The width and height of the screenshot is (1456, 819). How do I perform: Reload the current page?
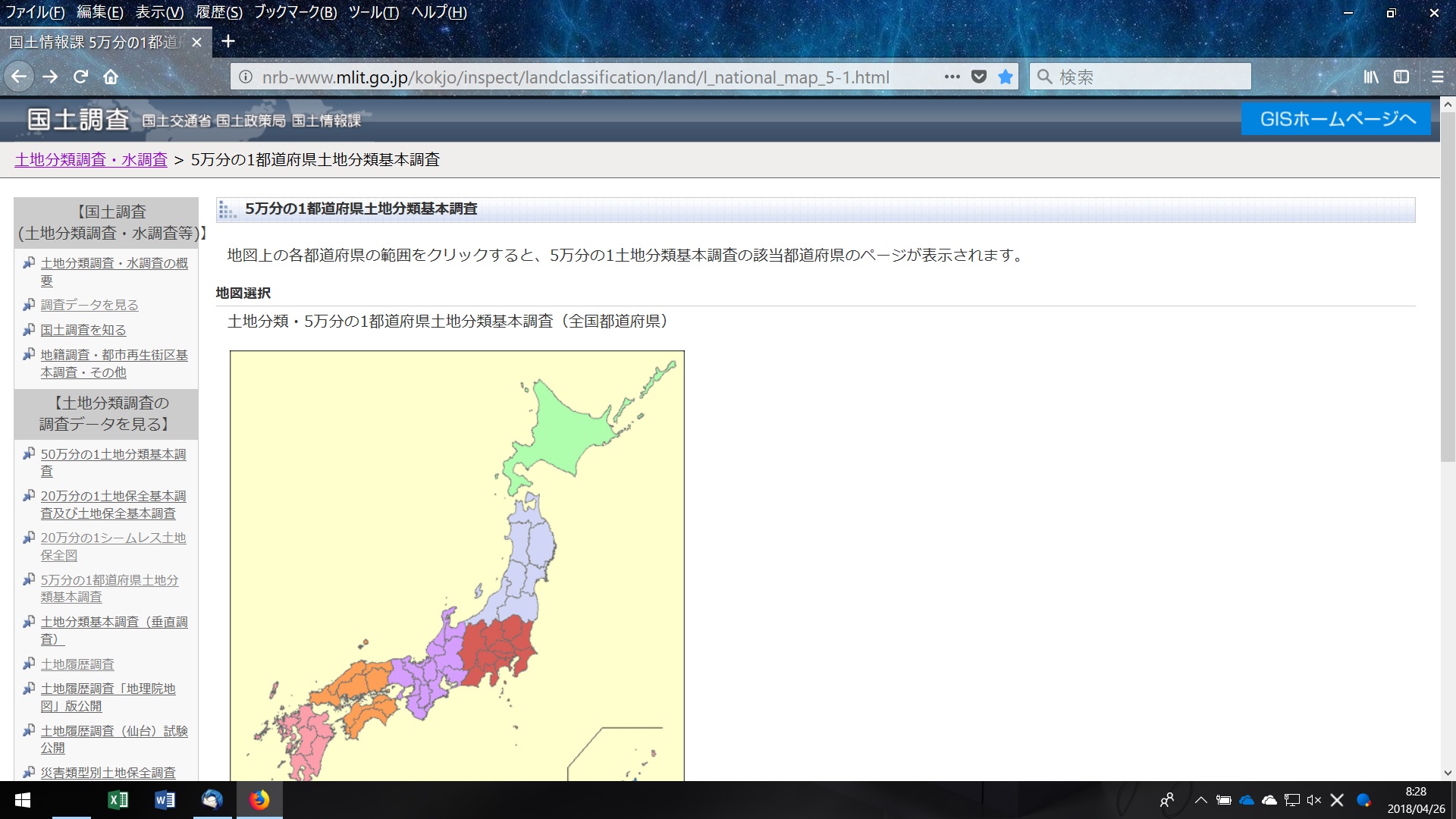point(80,77)
